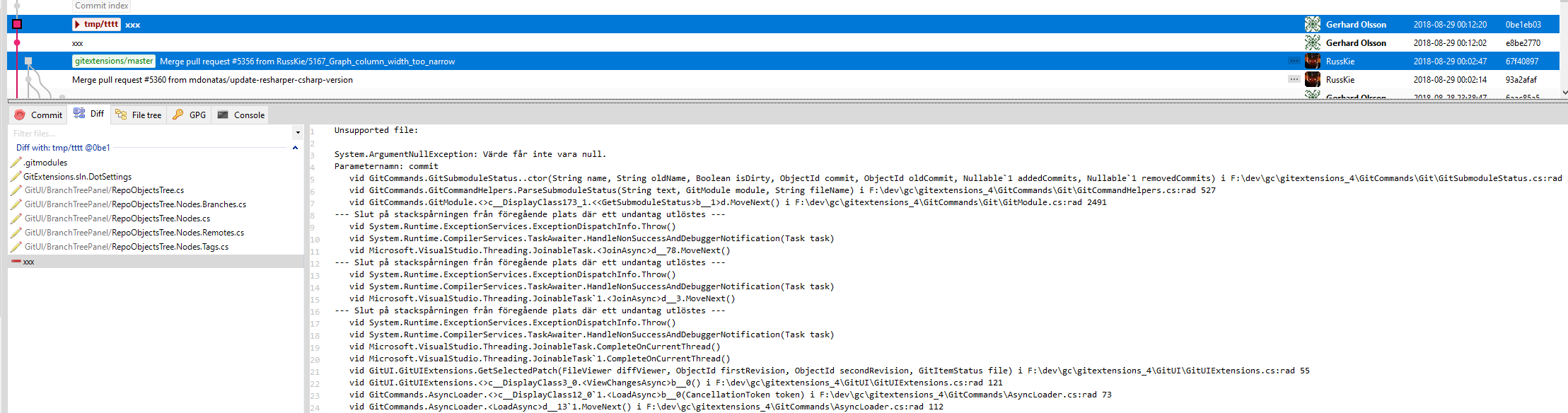The image size is (1568, 413).
Task: Select the tmp/tttt branch label
Action: (96, 24)
